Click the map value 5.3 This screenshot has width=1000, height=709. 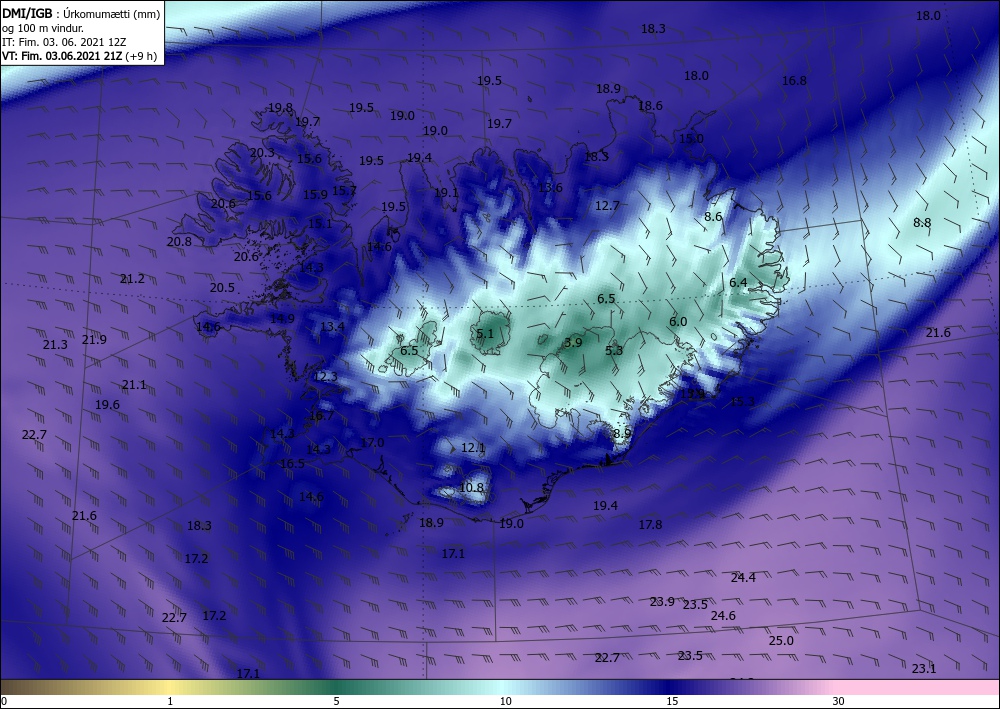(614, 351)
